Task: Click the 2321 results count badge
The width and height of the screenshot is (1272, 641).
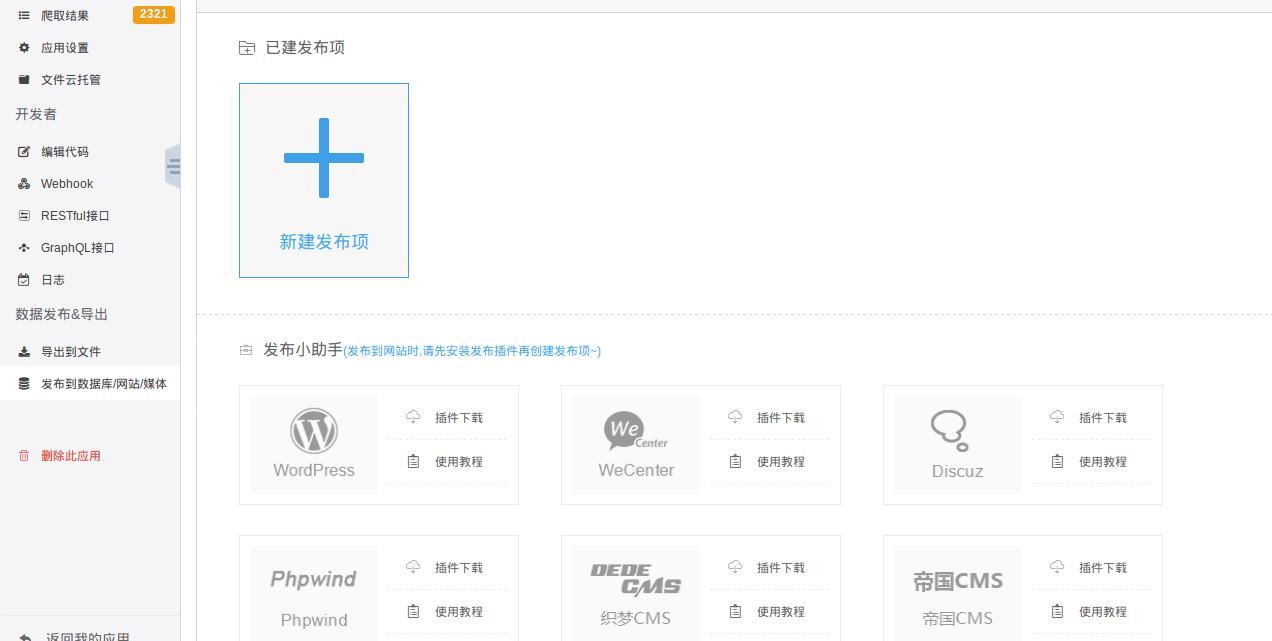Action: pyautogui.click(x=153, y=14)
